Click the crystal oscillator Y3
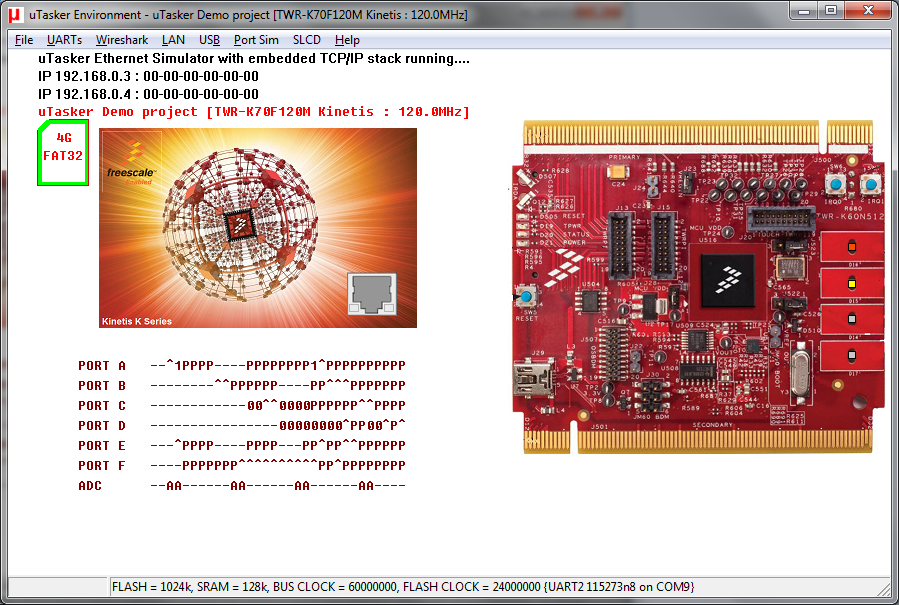This screenshot has width=899, height=605. 800,374
